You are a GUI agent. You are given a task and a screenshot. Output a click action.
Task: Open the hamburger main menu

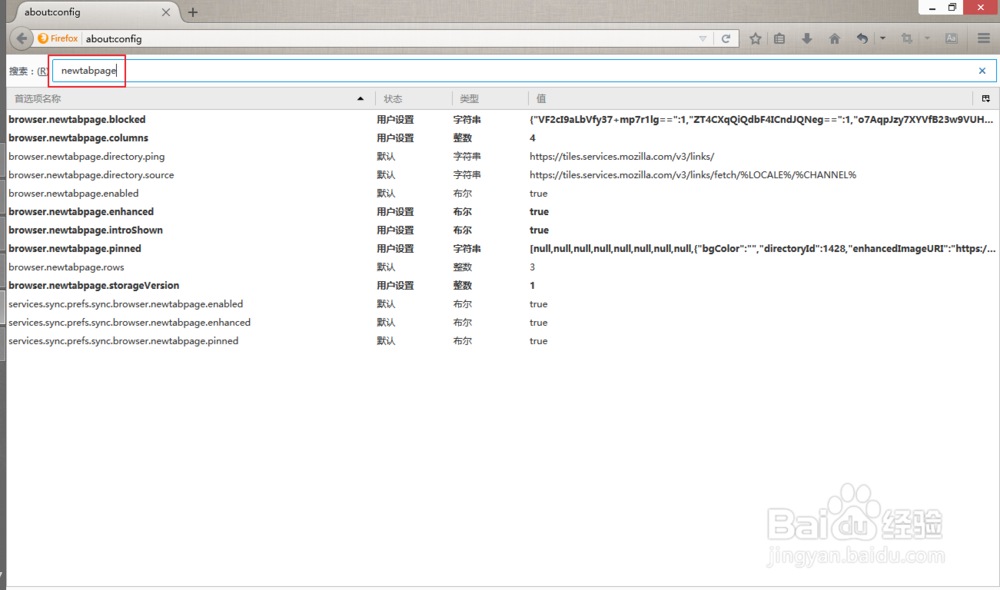click(x=983, y=38)
